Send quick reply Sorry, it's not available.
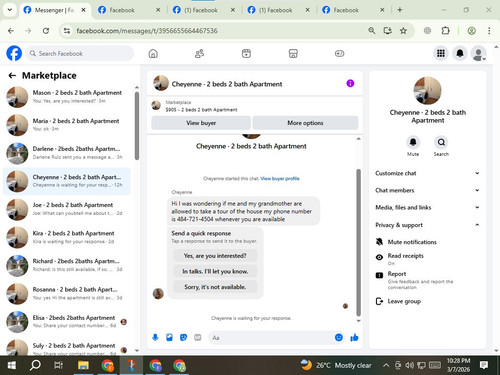The width and height of the screenshot is (500, 375). tap(215, 287)
